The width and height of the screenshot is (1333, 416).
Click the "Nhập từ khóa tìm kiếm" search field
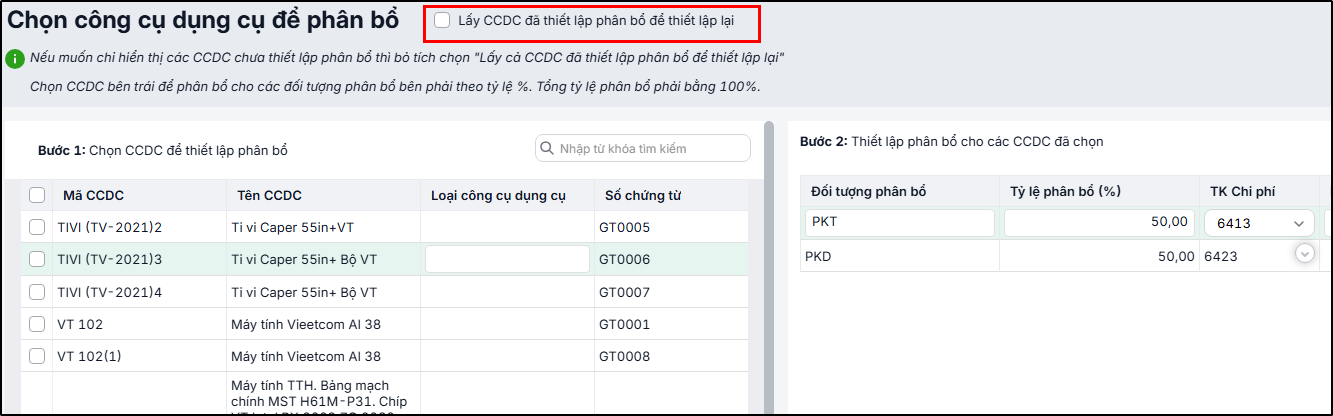coord(643,148)
